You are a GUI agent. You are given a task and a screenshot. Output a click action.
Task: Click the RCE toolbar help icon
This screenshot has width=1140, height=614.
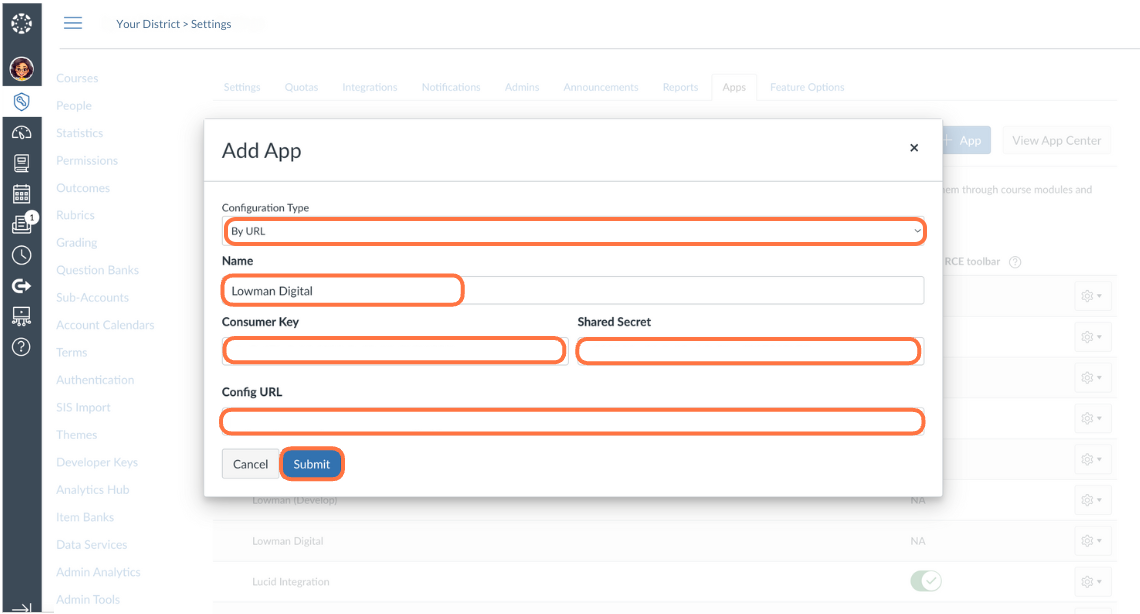click(x=1015, y=262)
